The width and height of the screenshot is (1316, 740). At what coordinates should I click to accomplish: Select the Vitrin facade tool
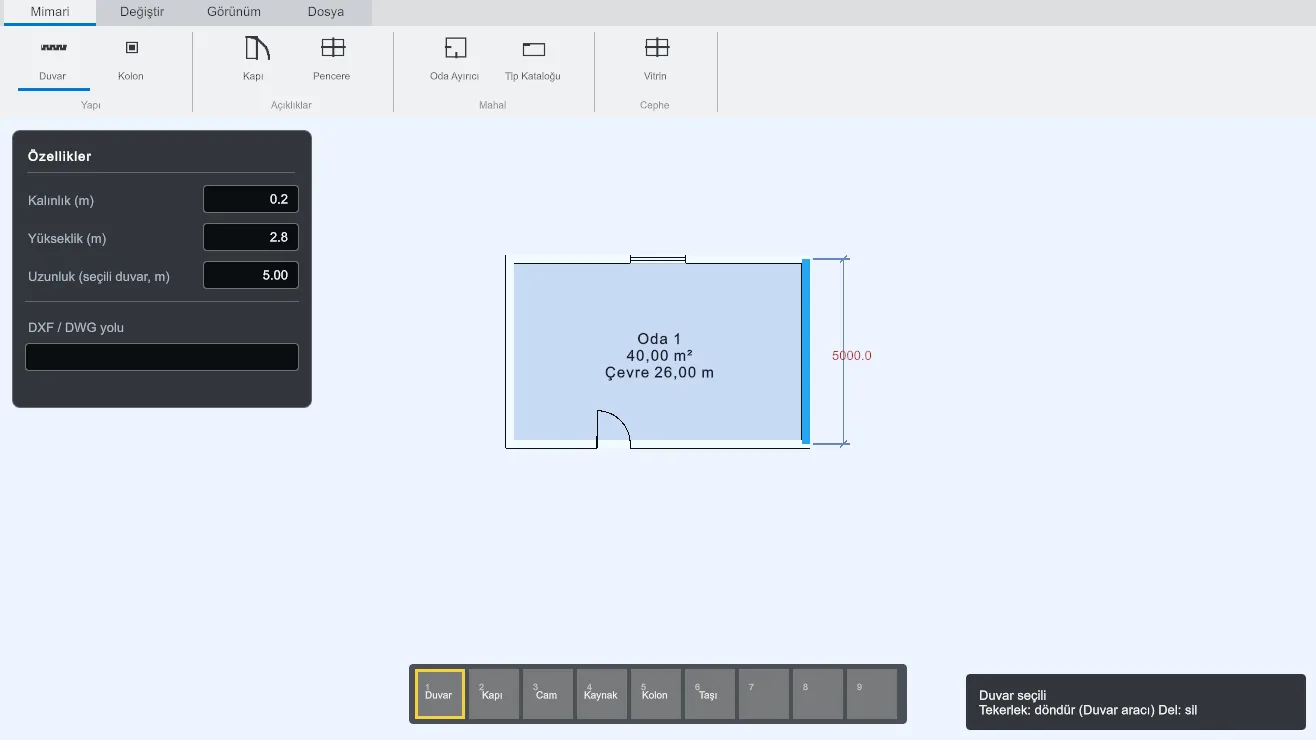pos(656,60)
